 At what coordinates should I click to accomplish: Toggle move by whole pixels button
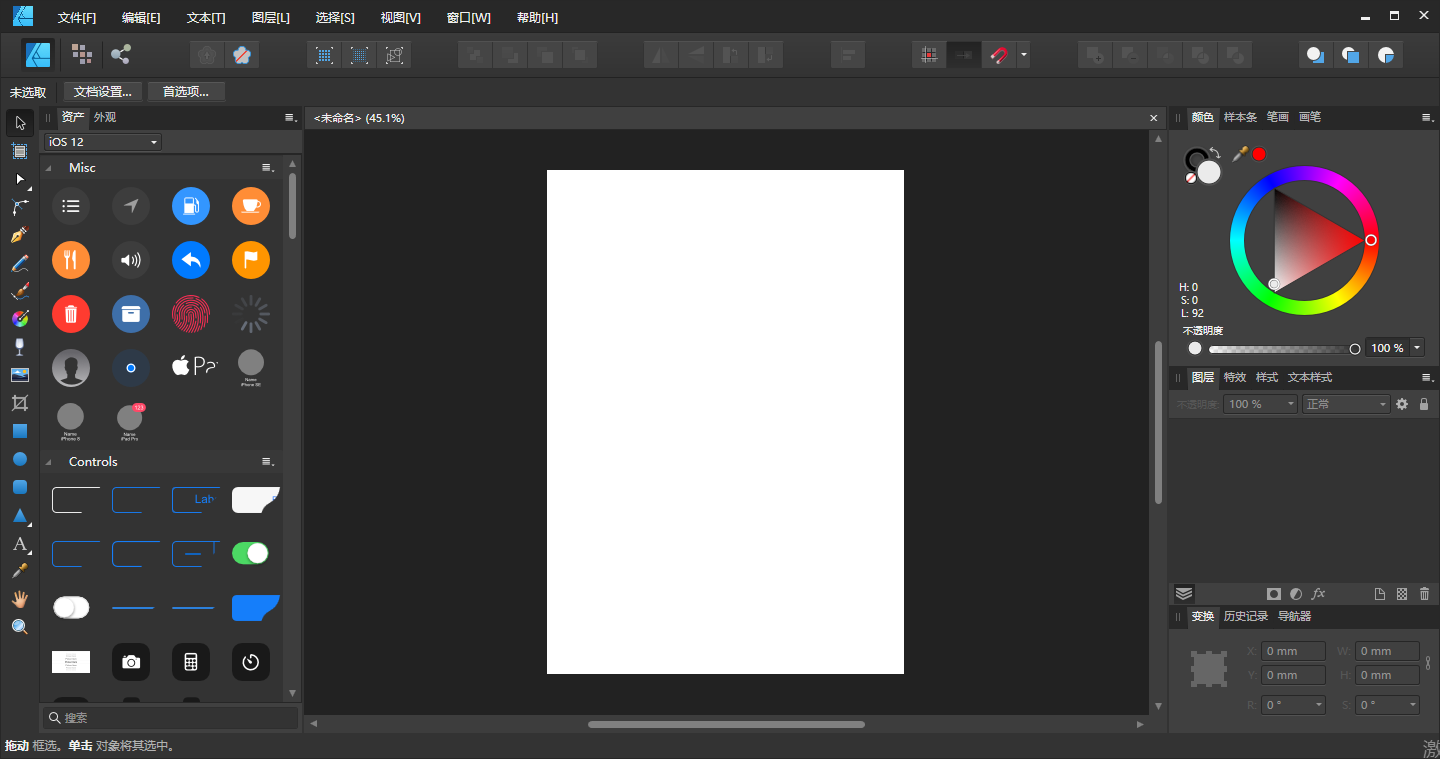(964, 55)
